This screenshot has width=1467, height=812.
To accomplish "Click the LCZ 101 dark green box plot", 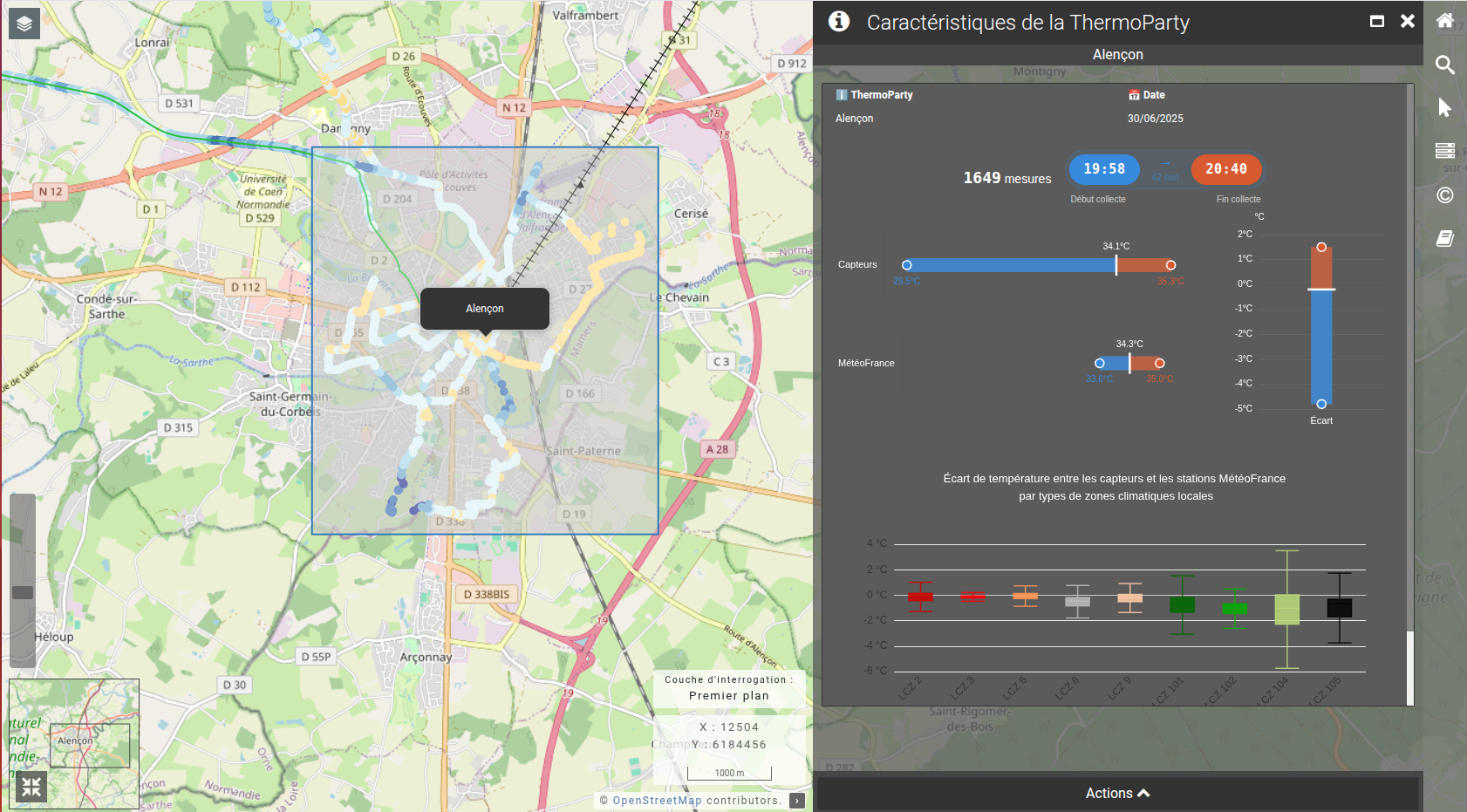I will click(1183, 604).
